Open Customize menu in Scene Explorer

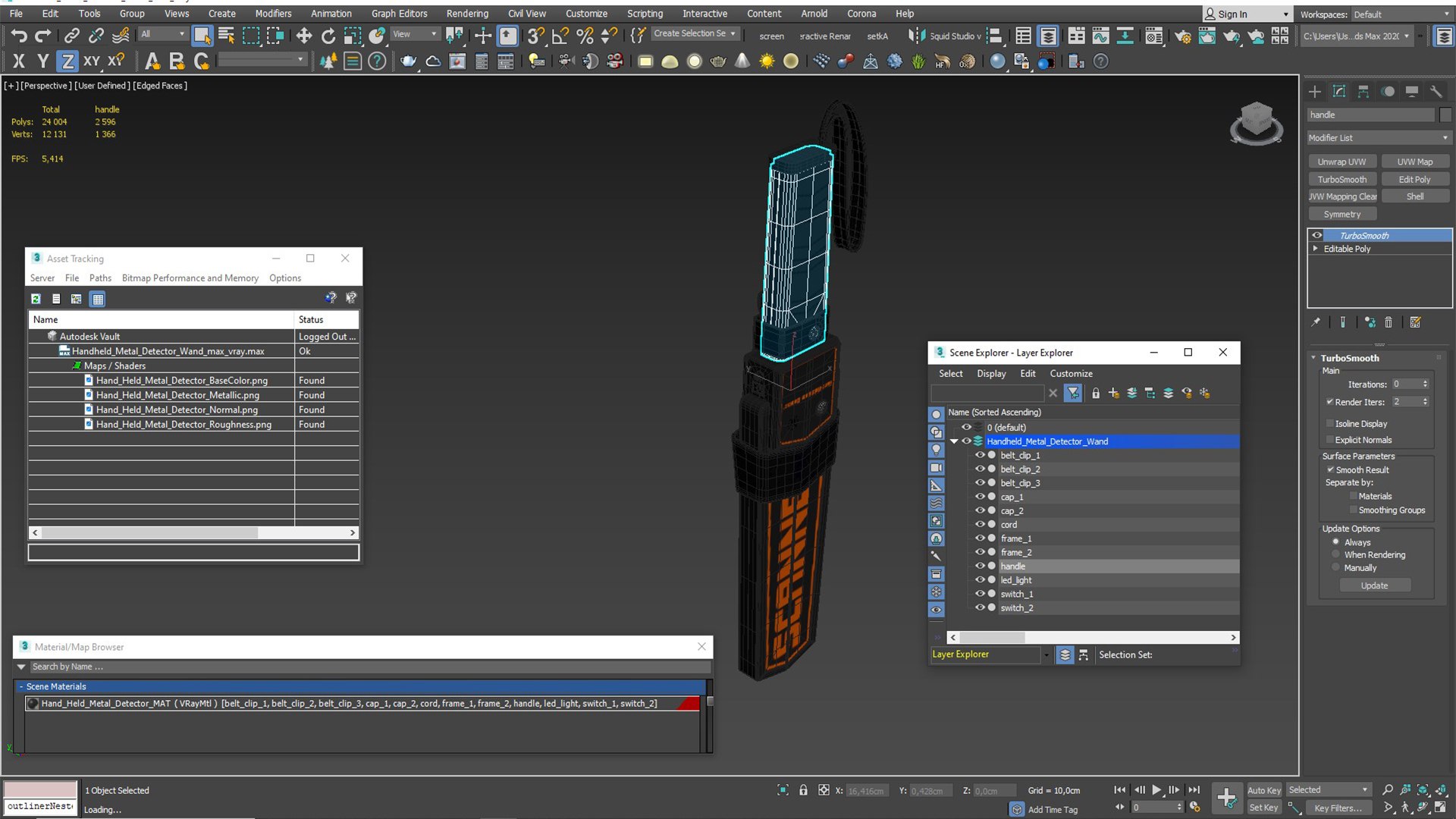click(x=1071, y=374)
